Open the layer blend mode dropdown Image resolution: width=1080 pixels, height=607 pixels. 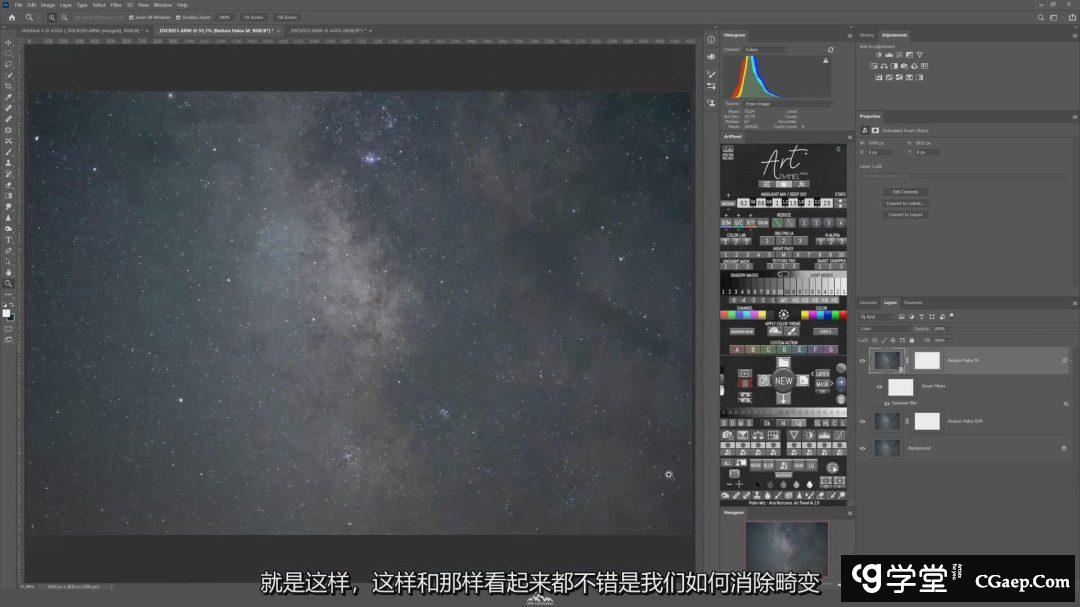click(x=885, y=328)
